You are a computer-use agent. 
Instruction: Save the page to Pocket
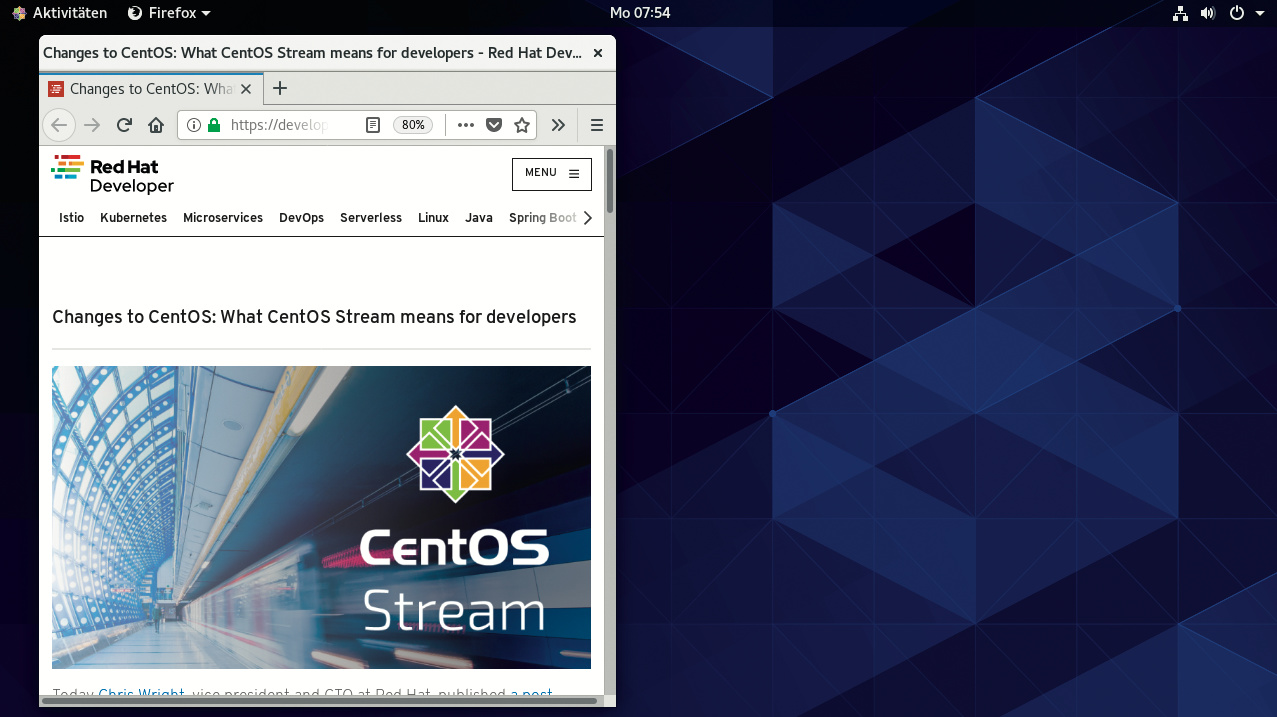pos(493,125)
